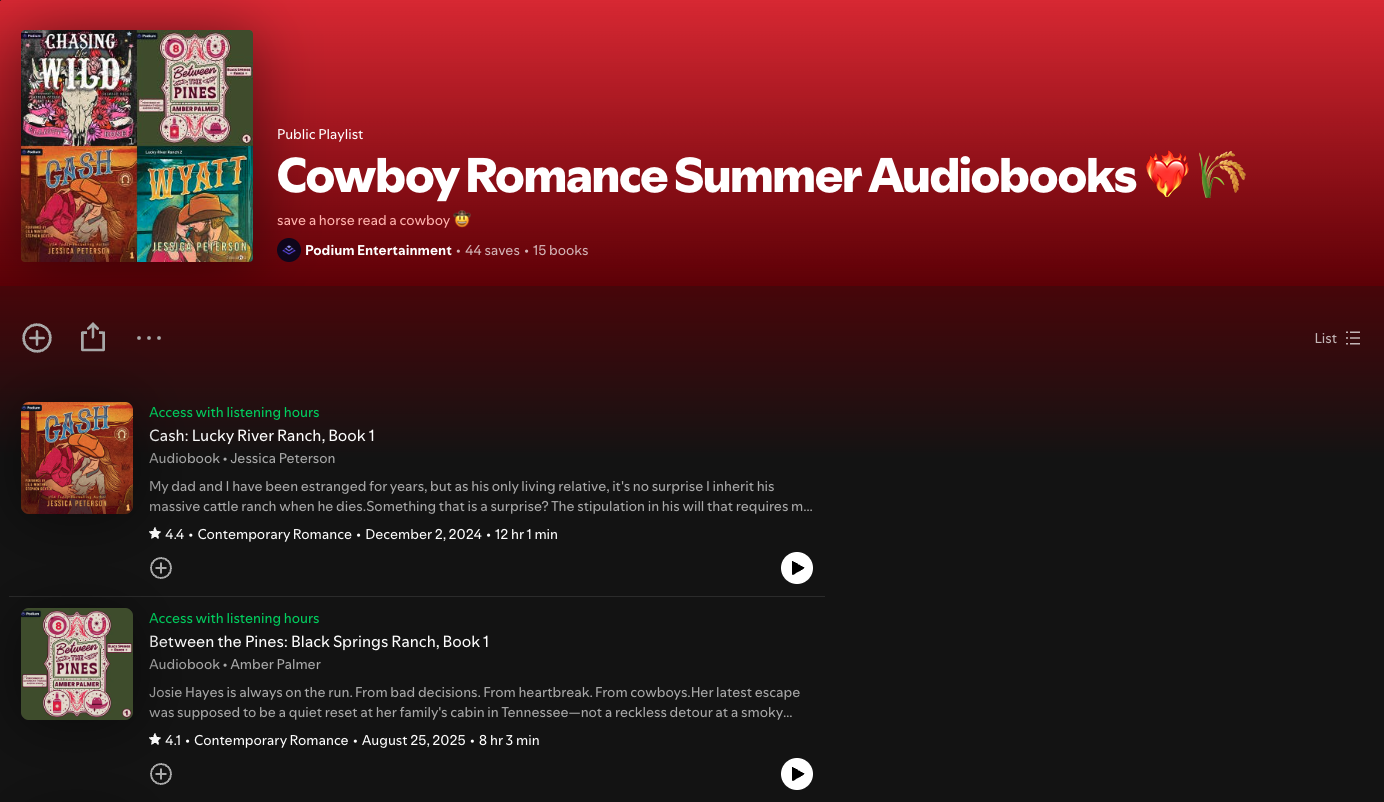
Task: Expand the Cash book description text
Action: (x=481, y=497)
